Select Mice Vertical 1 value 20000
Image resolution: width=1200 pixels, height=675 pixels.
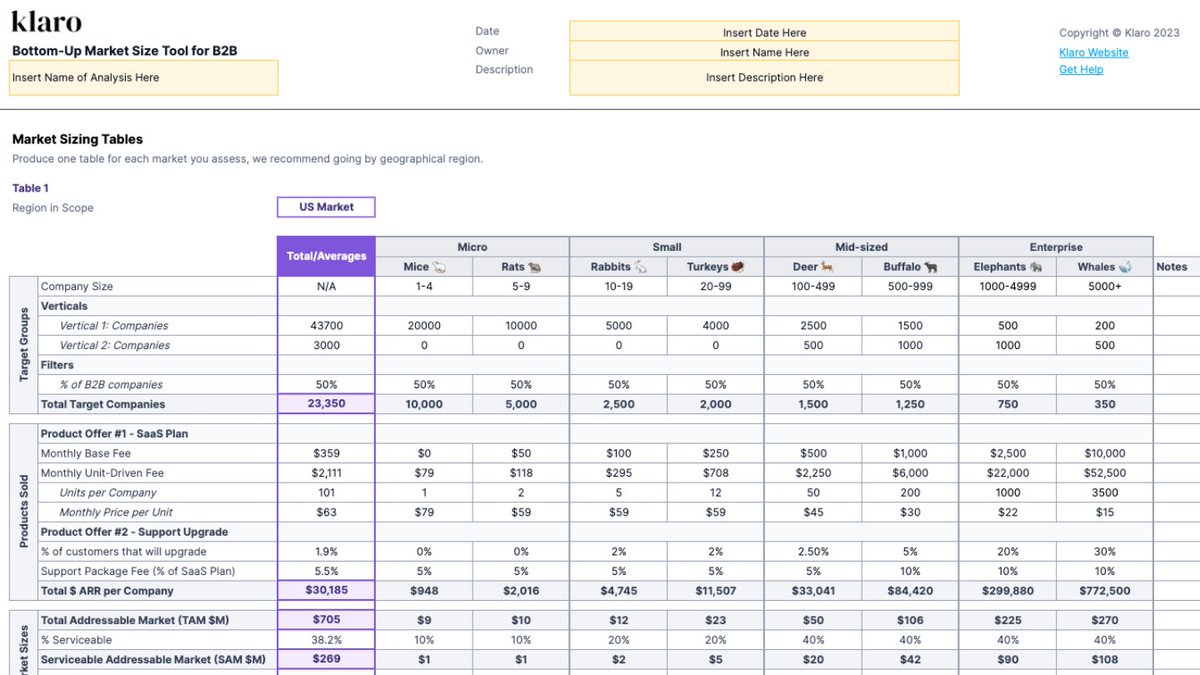point(424,325)
